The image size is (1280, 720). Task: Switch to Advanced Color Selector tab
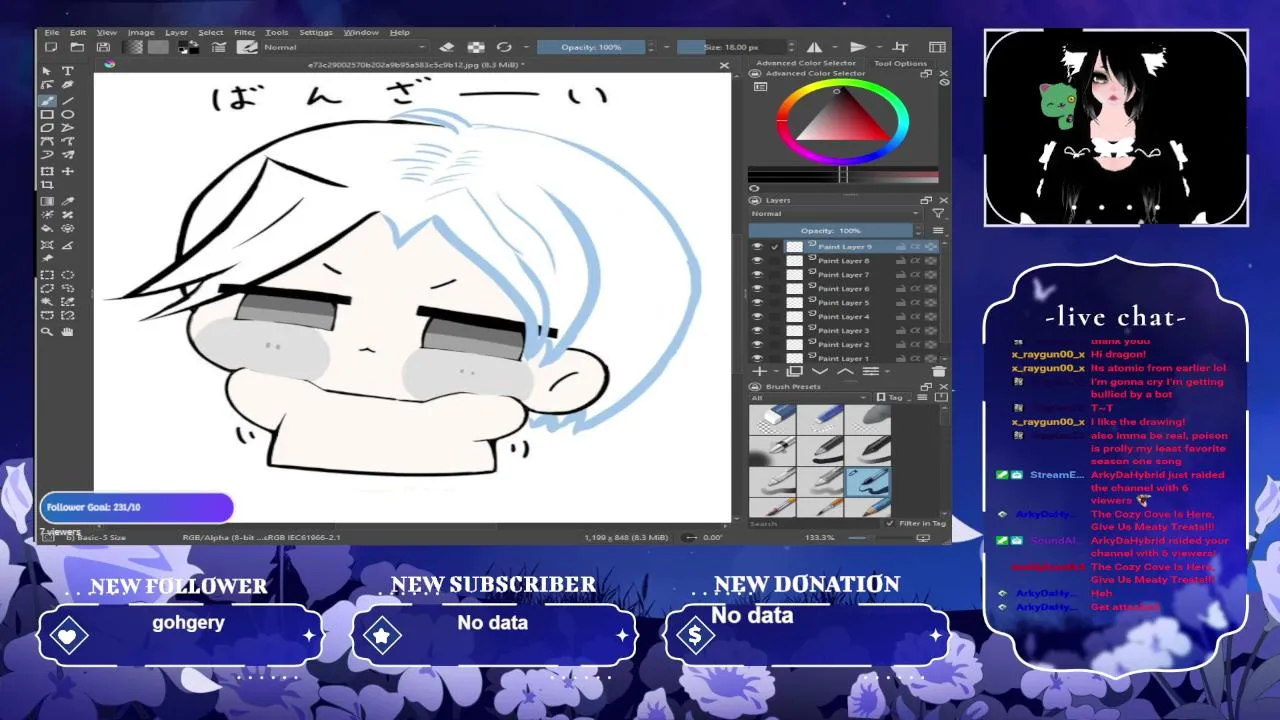(x=806, y=63)
